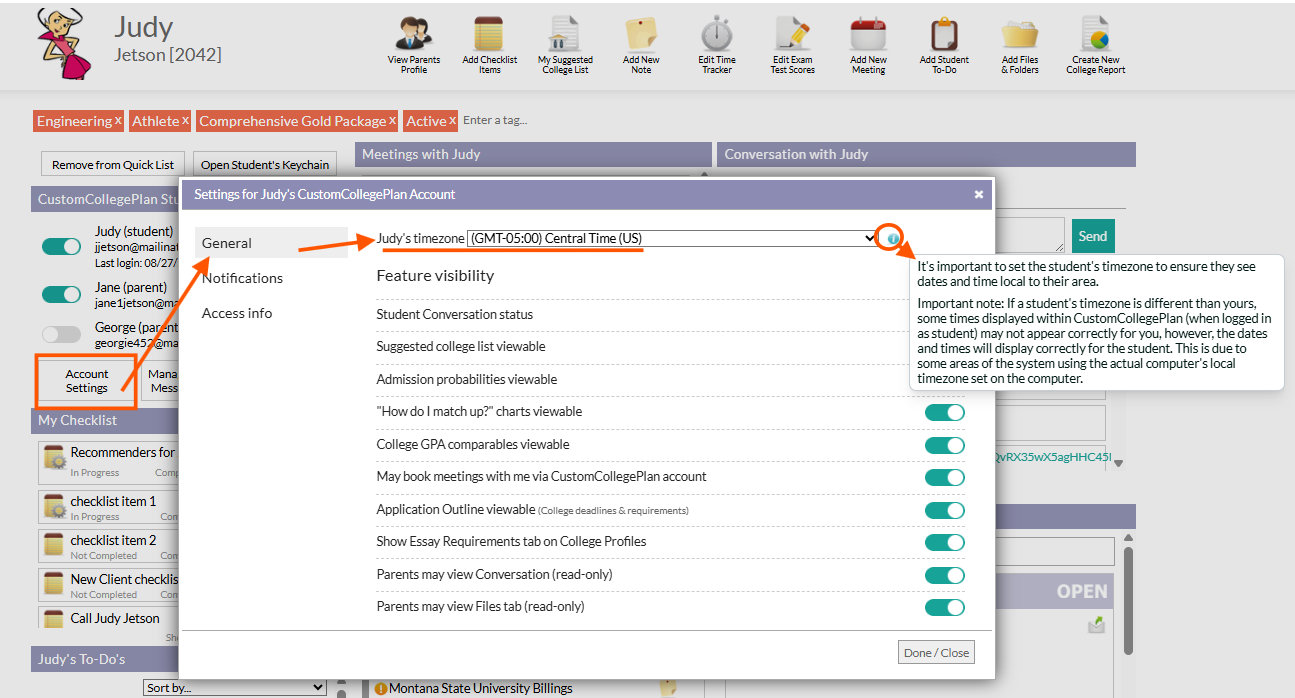This screenshot has height=698, width=1295.
Task: Click "checklist item 2" text
Action: coord(113,540)
